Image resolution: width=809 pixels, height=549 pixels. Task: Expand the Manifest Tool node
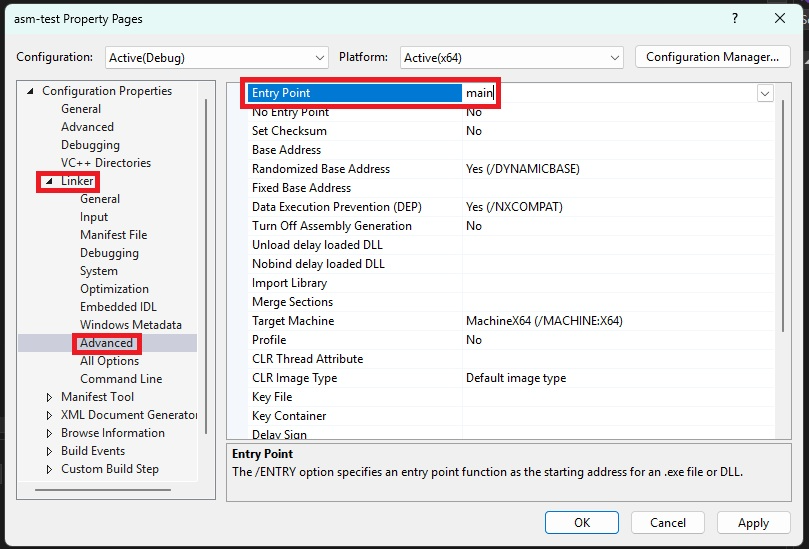[x=50, y=397]
